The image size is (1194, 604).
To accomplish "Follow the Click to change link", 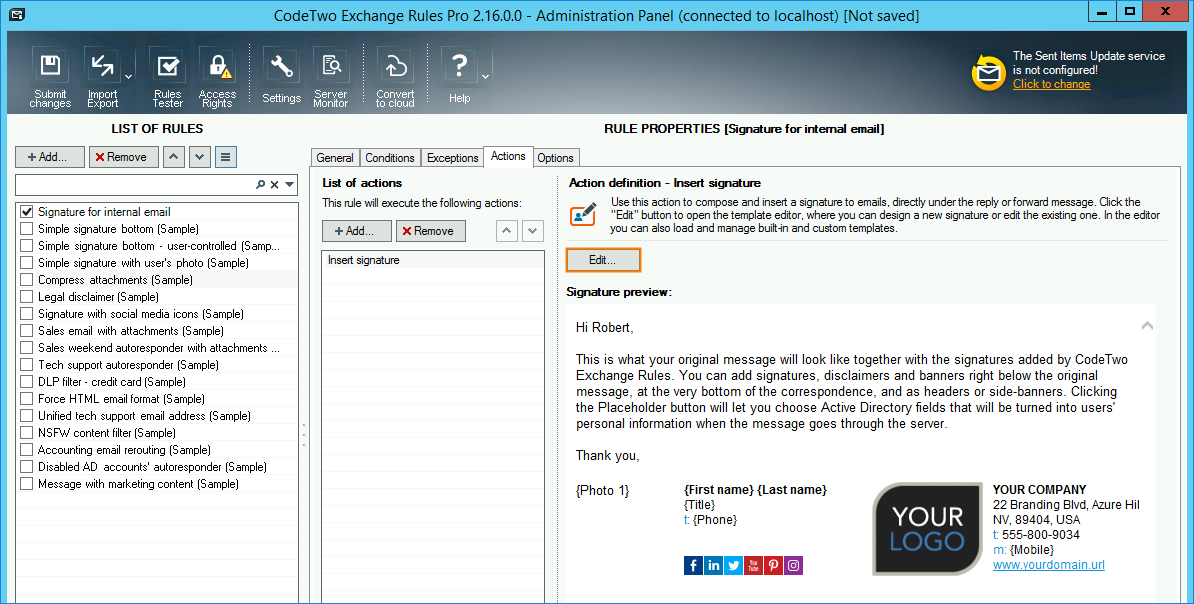I will (1051, 84).
